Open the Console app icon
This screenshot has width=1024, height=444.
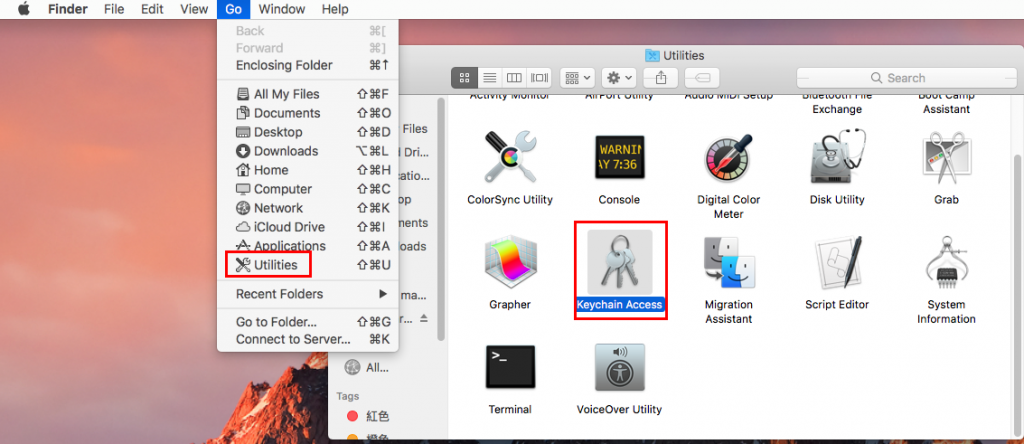[x=619, y=157]
